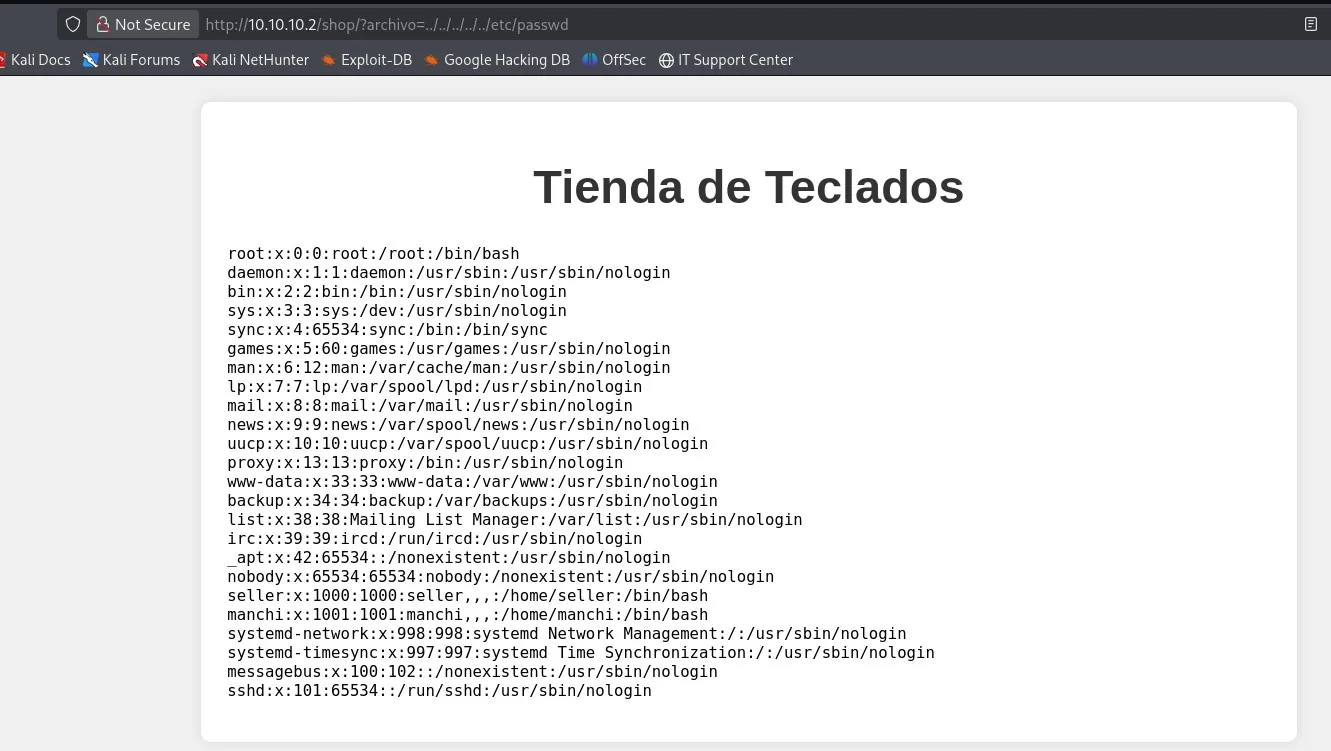Click the systemd Time Synchronization line
This screenshot has width=1331, height=751.
pos(581,653)
